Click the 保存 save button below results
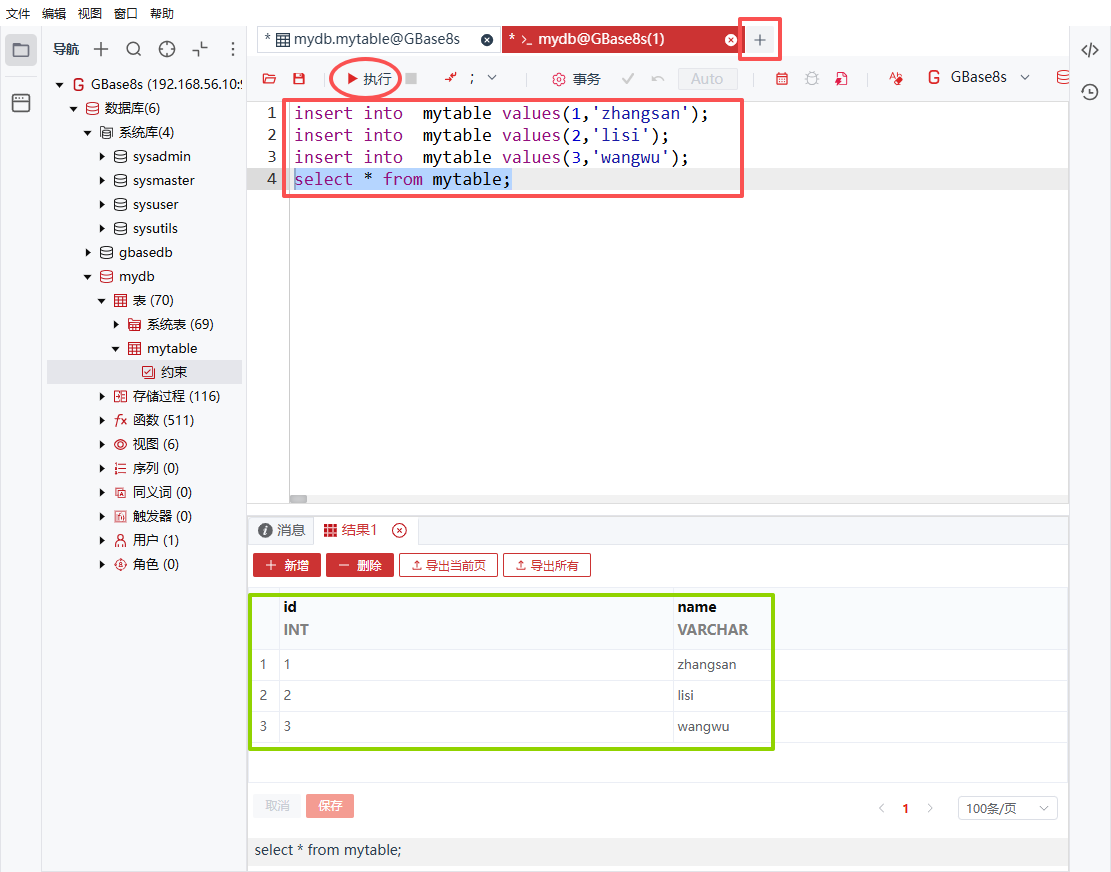1111x872 pixels. pyautogui.click(x=330, y=805)
